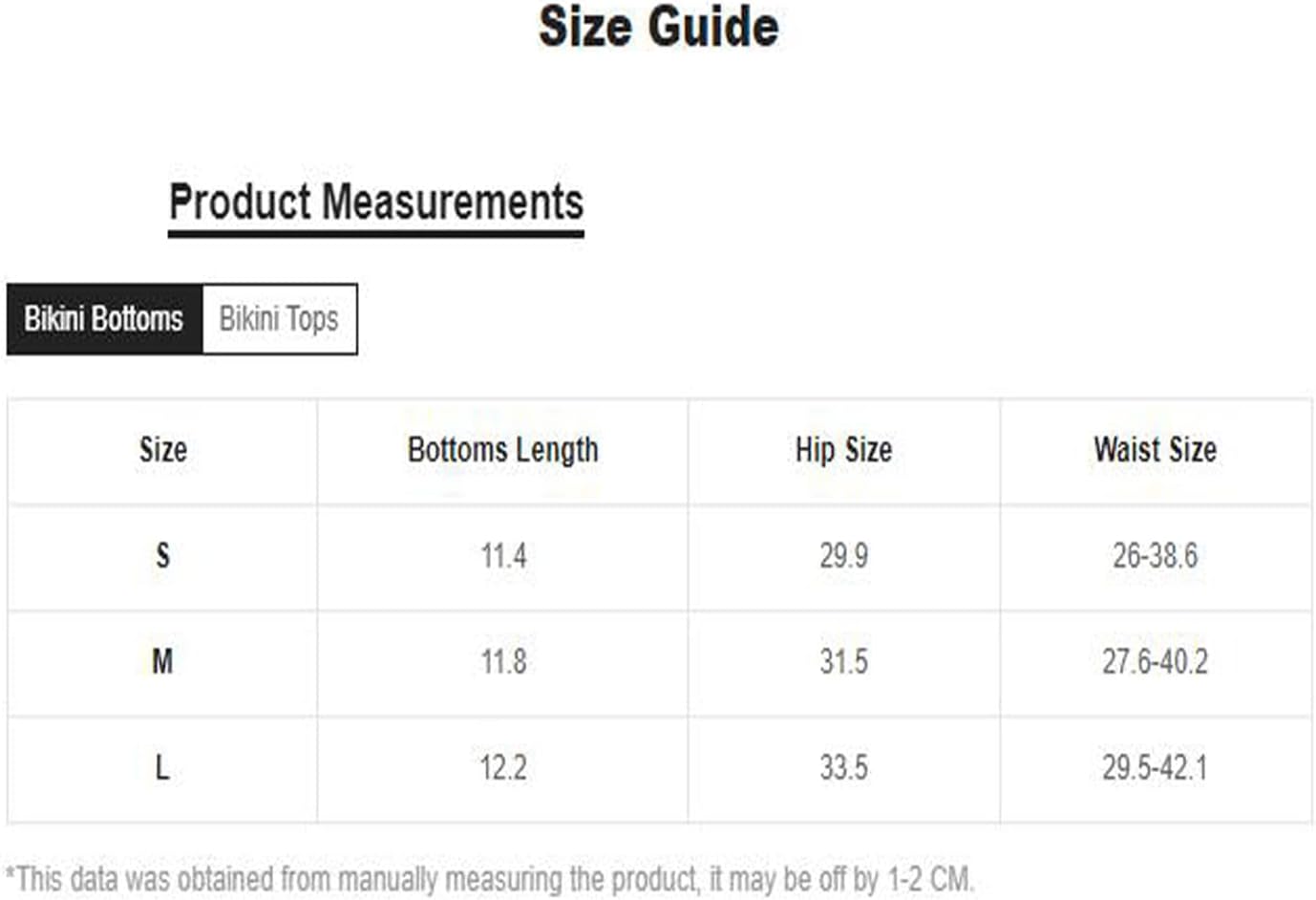1316x900 pixels.
Task: Click the 11.8 bottoms length value
Action: pyautogui.click(x=503, y=661)
